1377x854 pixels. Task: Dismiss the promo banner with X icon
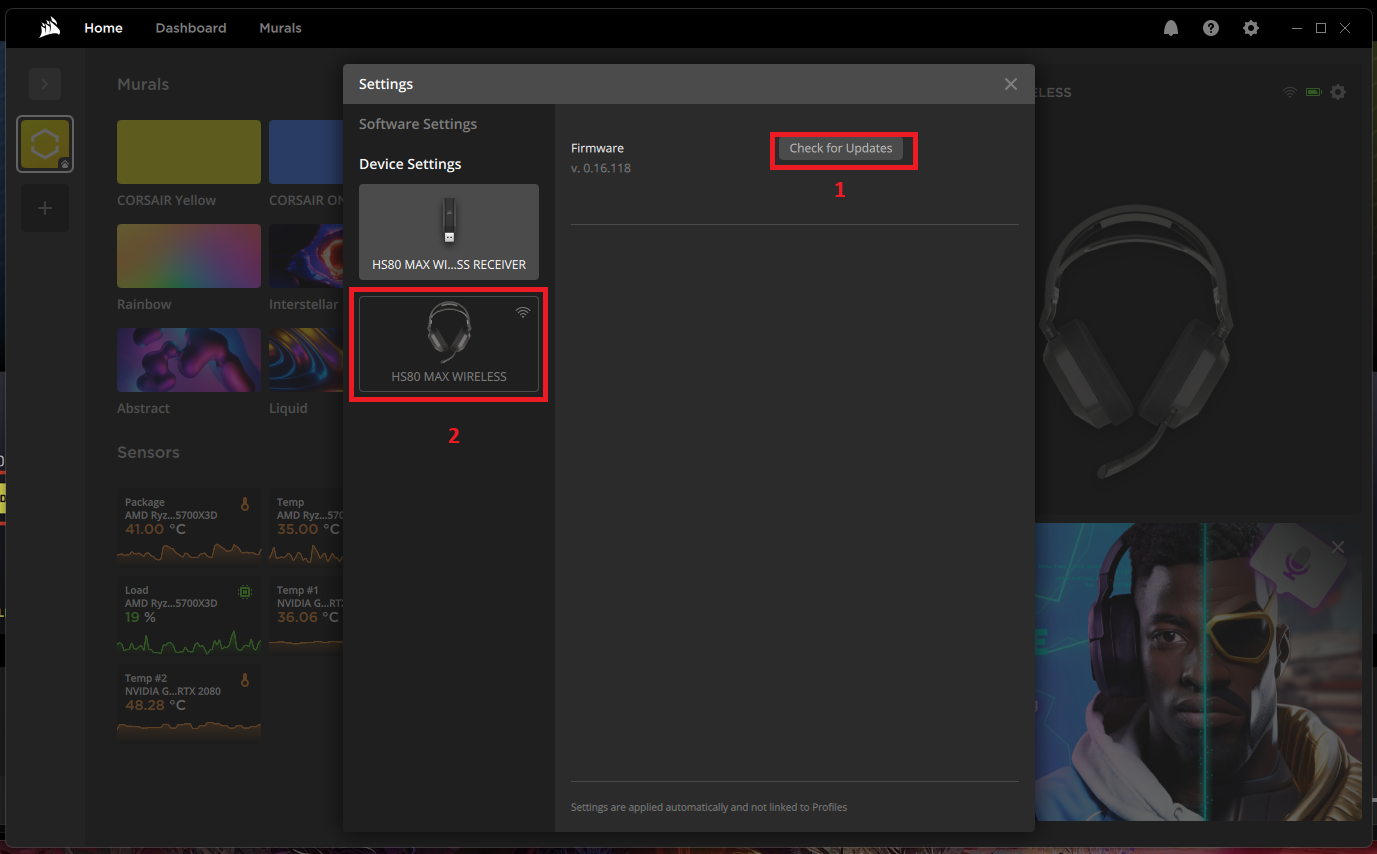tap(1338, 547)
